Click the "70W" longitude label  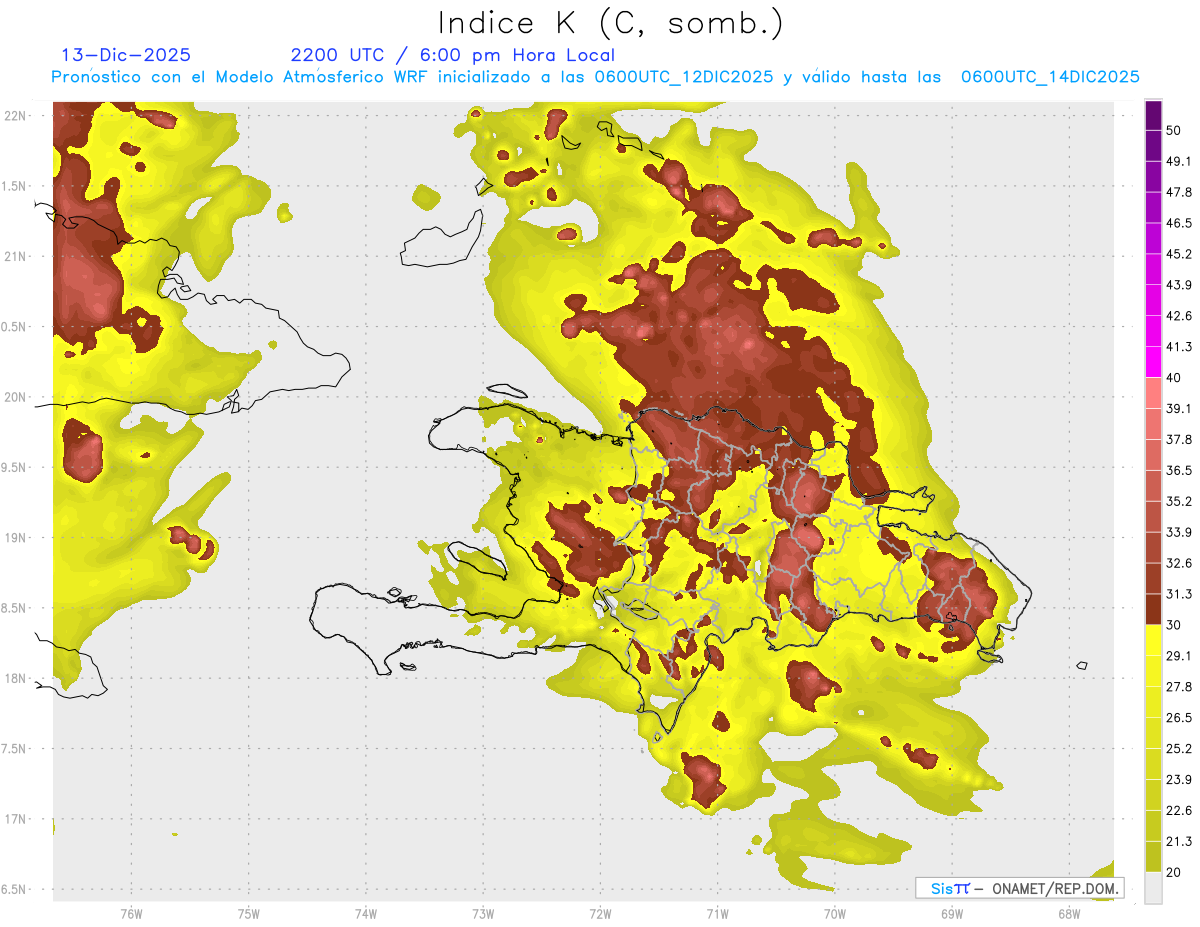pos(834,913)
